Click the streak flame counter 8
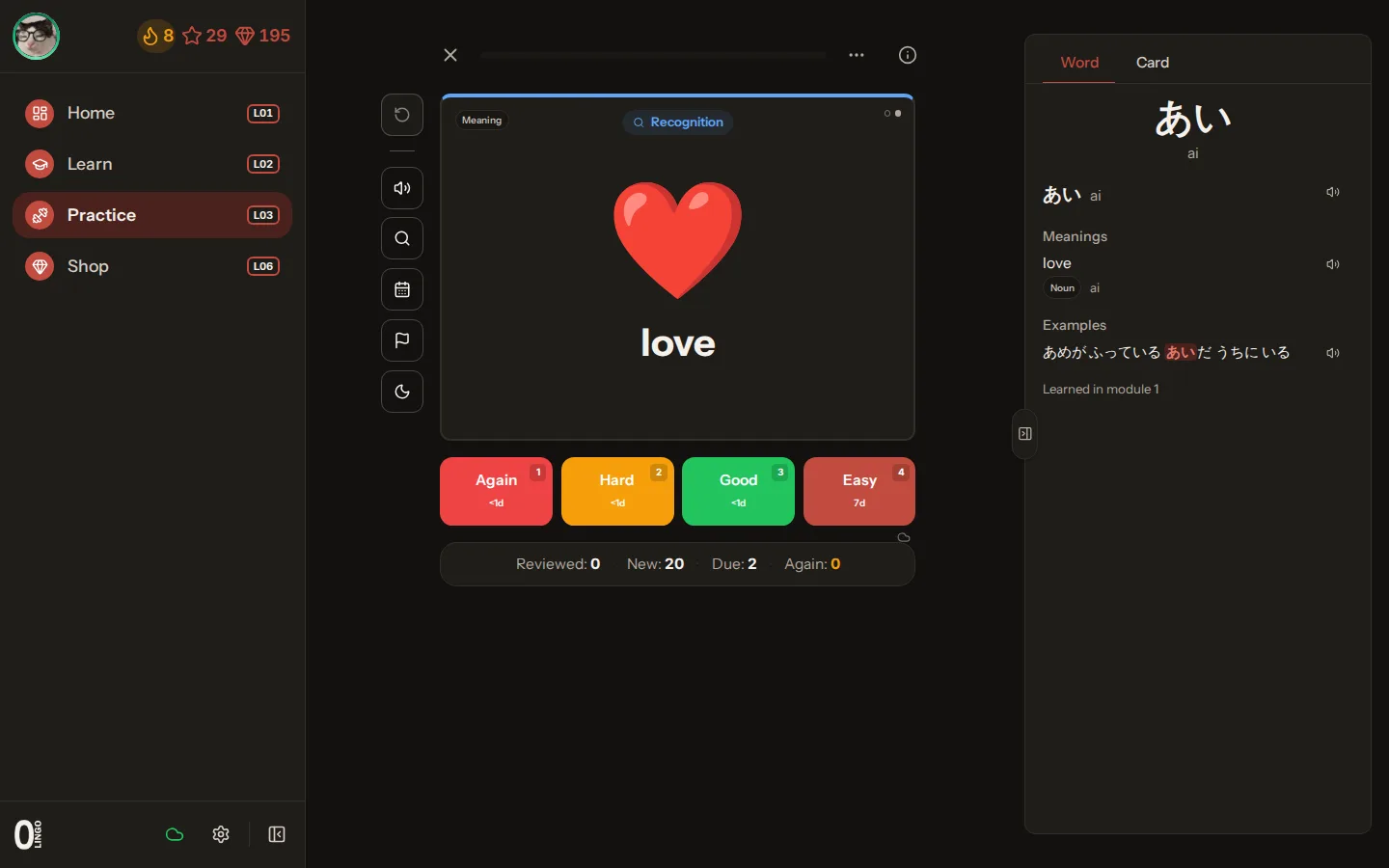This screenshot has width=1389, height=868. coord(157,36)
